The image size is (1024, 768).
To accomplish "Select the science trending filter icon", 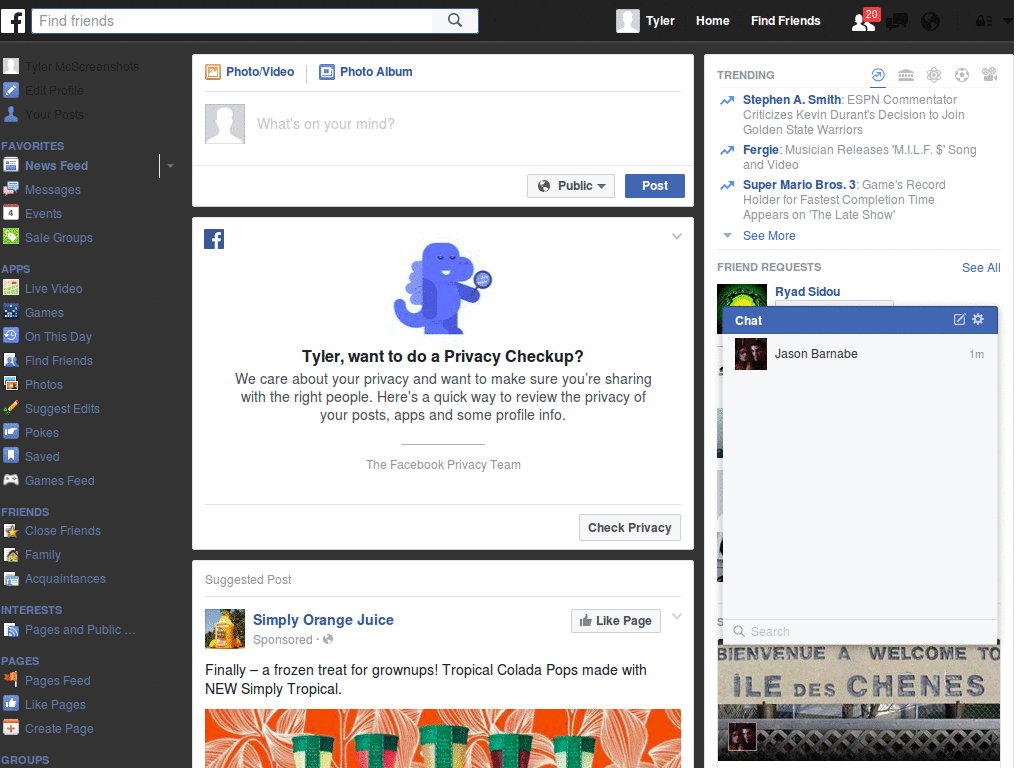I will point(934,75).
